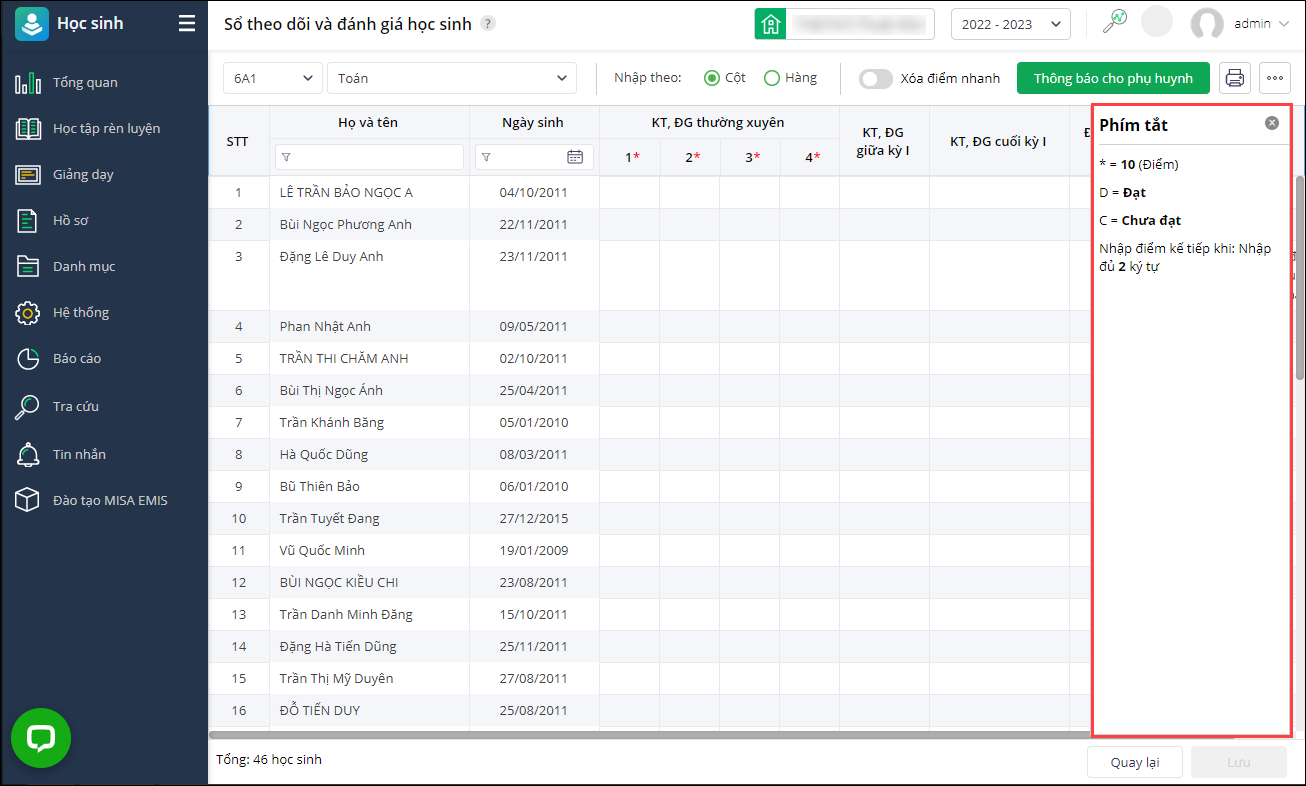Open Tra cứu in the sidebar
Viewport: 1306px width, 786px height.
[76, 407]
